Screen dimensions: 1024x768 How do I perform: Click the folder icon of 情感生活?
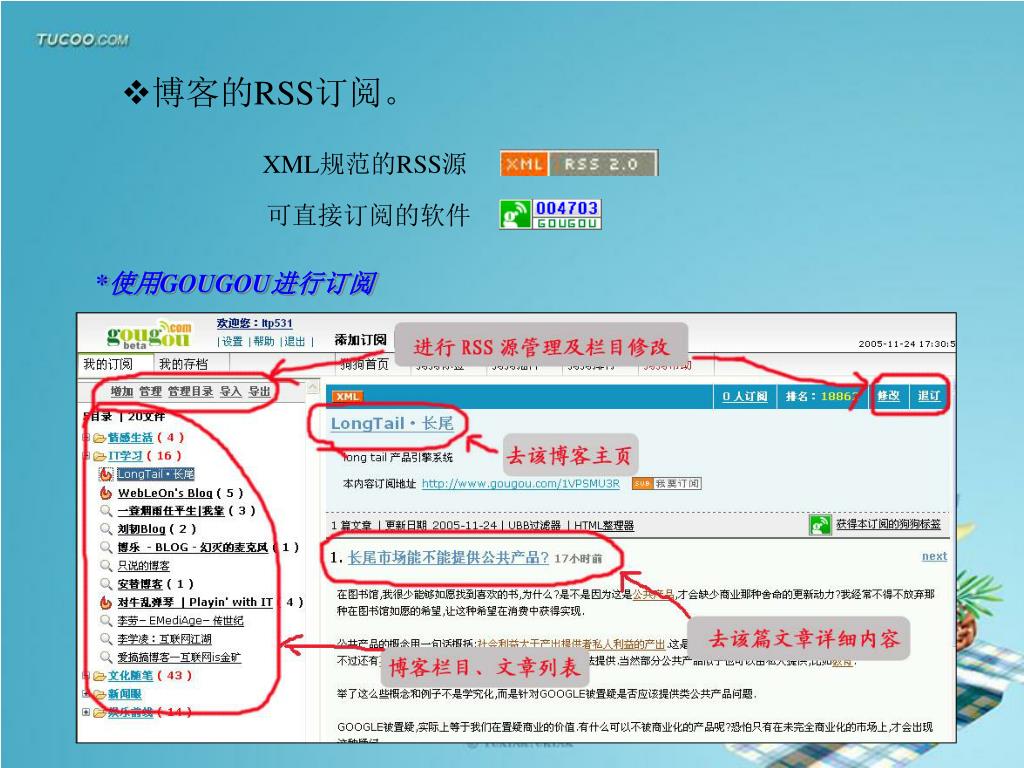pyautogui.click(x=99, y=438)
